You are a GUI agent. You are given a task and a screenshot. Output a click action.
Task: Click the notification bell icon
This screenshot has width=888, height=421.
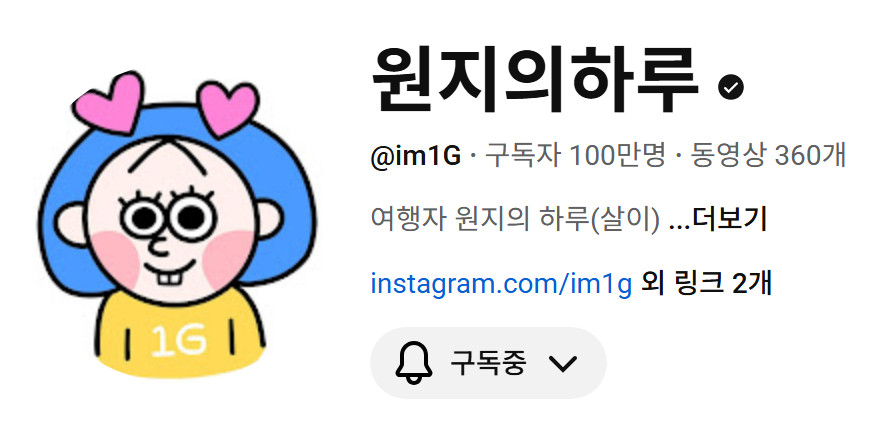414,363
